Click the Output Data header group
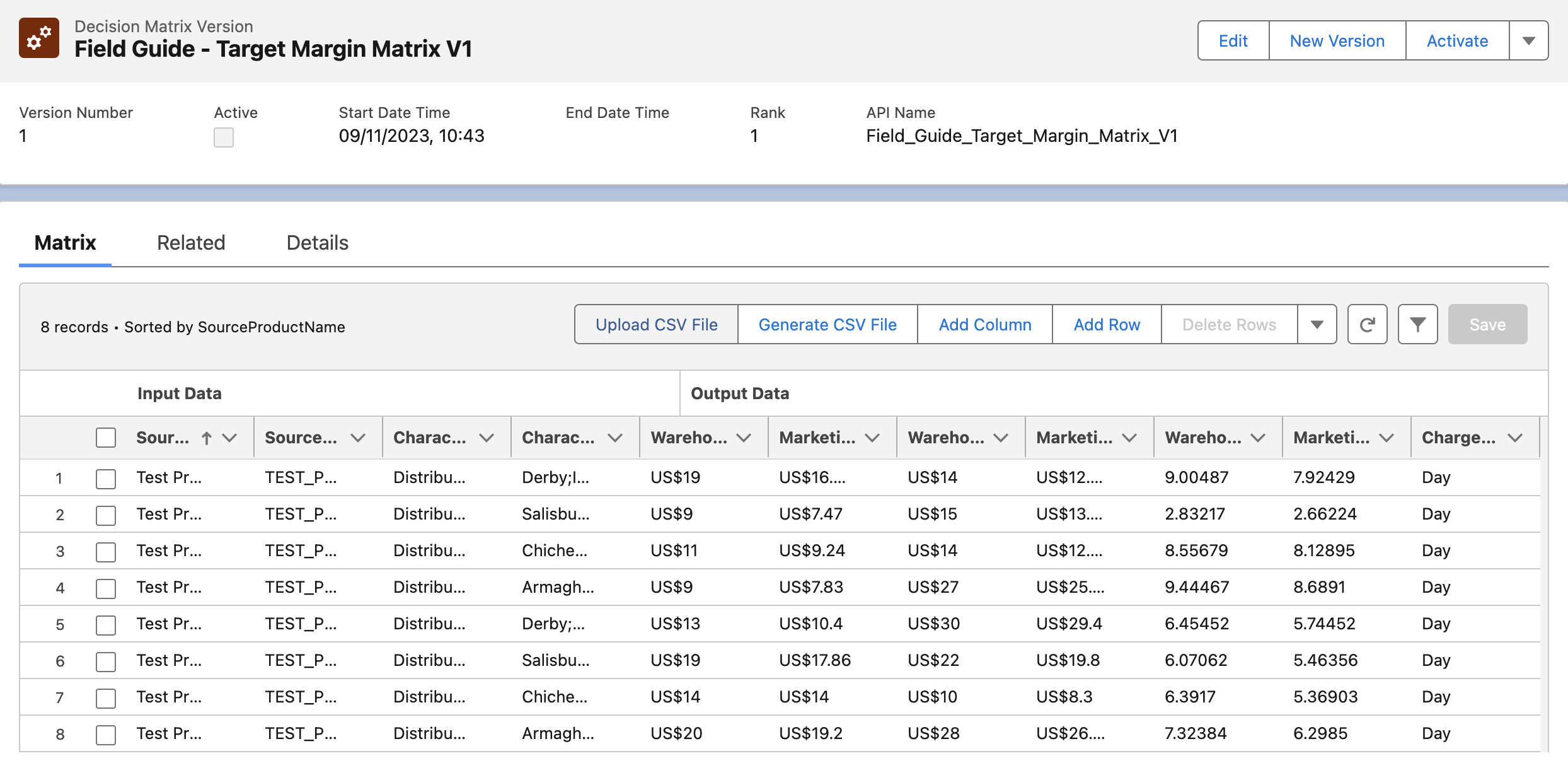This screenshot has width=1568, height=763. coord(740,393)
